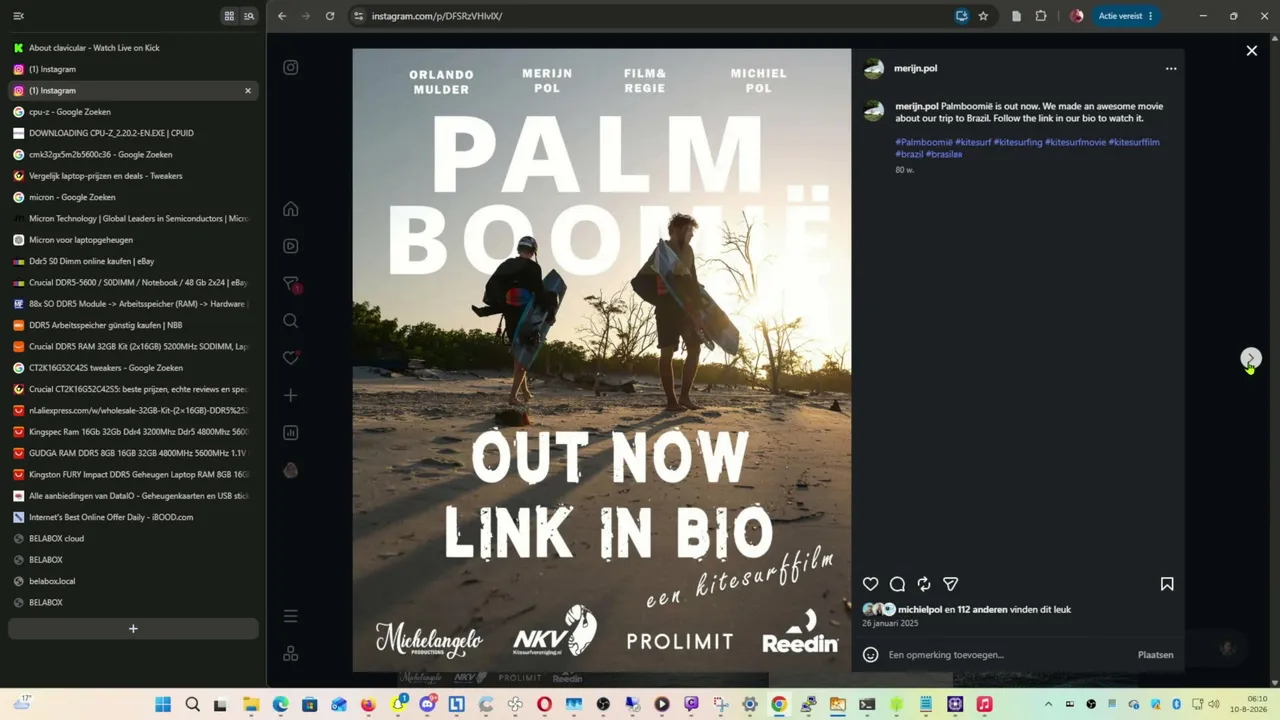Click the Instagram logo in the sidebar
Image resolution: width=1280 pixels, height=720 pixels.
click(x=291, y=68)
